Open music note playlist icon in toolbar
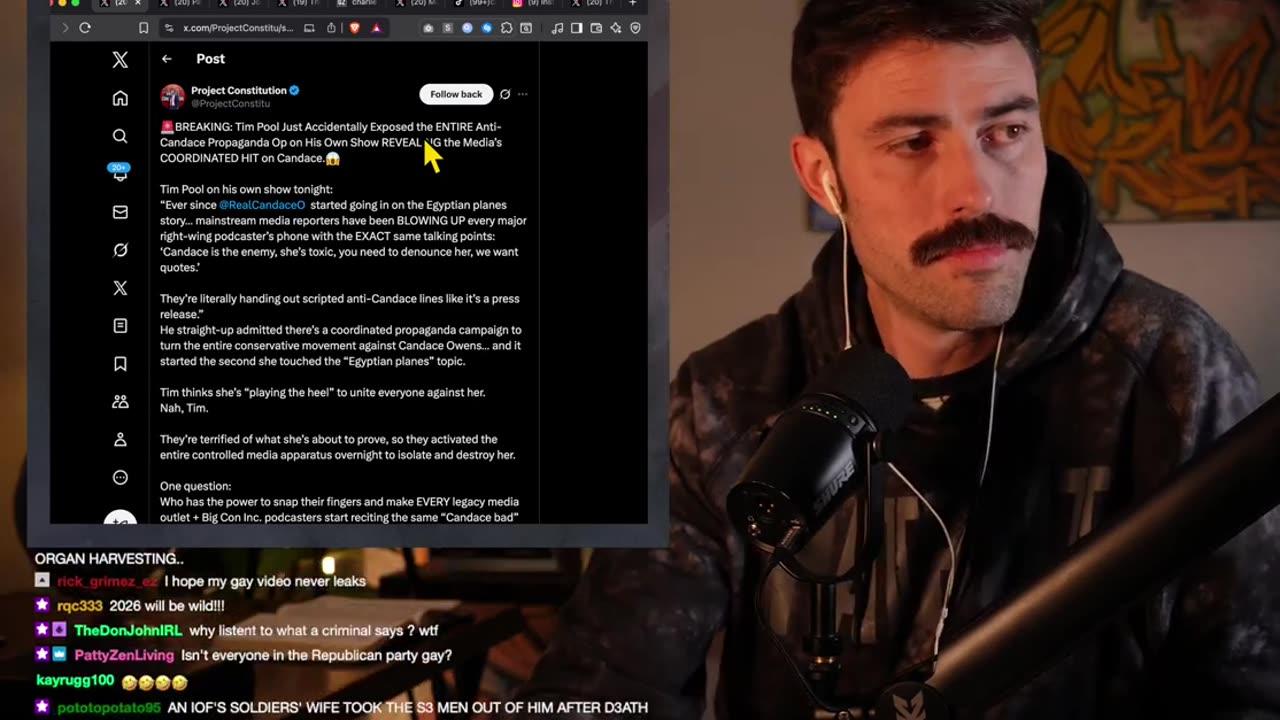The image size is (1280, 720). pos(557,28)
